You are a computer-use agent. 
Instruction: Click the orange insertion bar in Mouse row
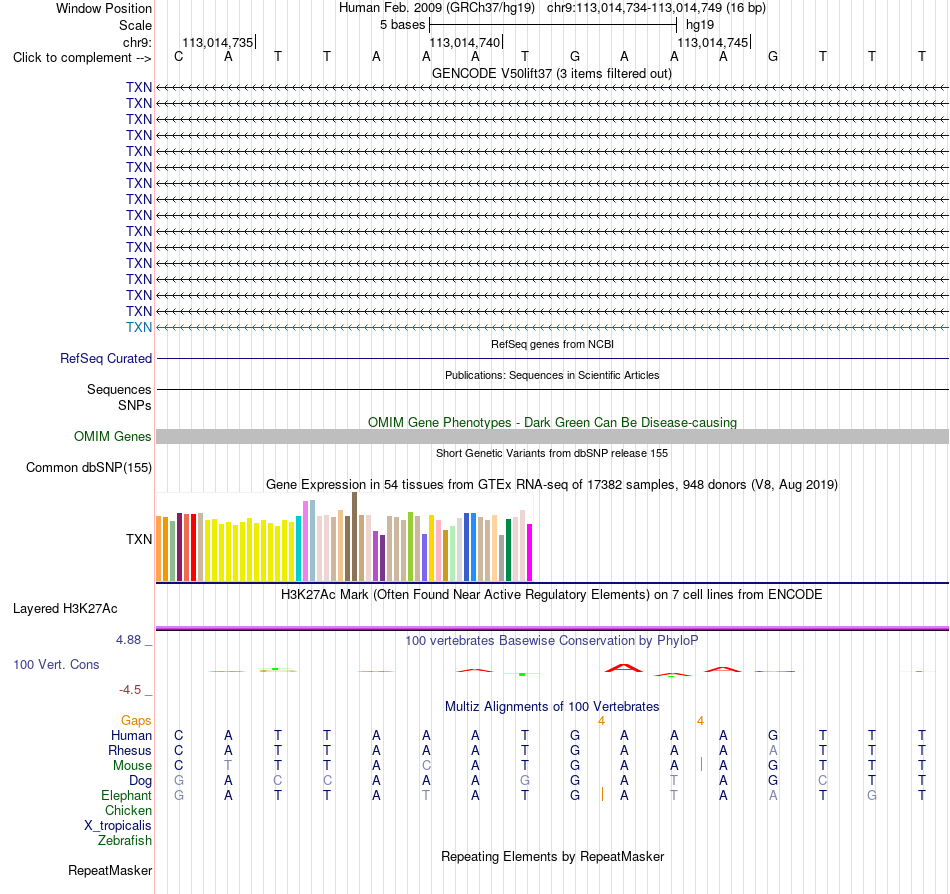pos(701,764)
